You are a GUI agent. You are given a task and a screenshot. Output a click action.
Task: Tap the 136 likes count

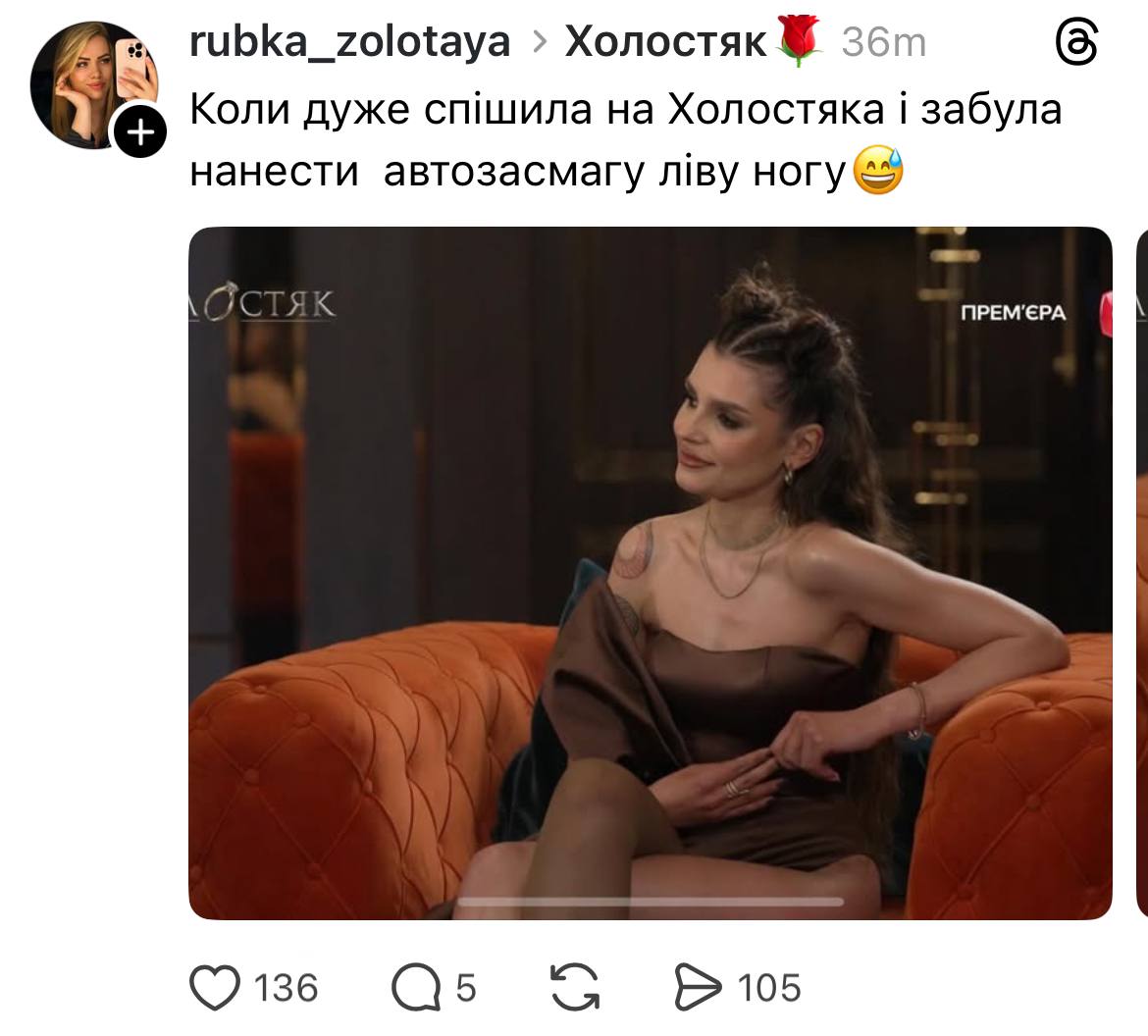[x=287, y=988]
